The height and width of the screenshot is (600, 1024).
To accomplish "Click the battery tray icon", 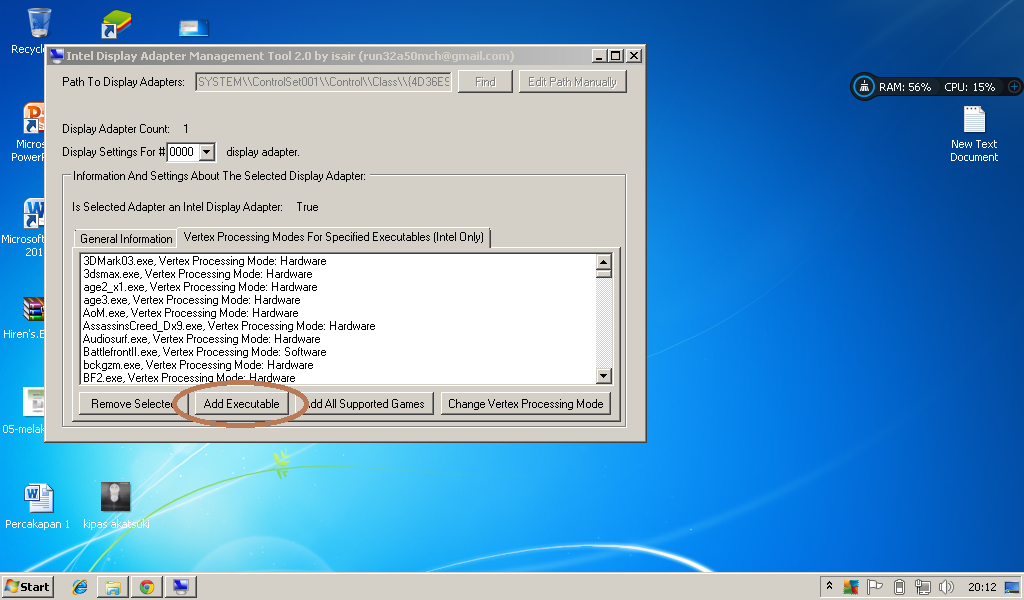I will 899,587.
